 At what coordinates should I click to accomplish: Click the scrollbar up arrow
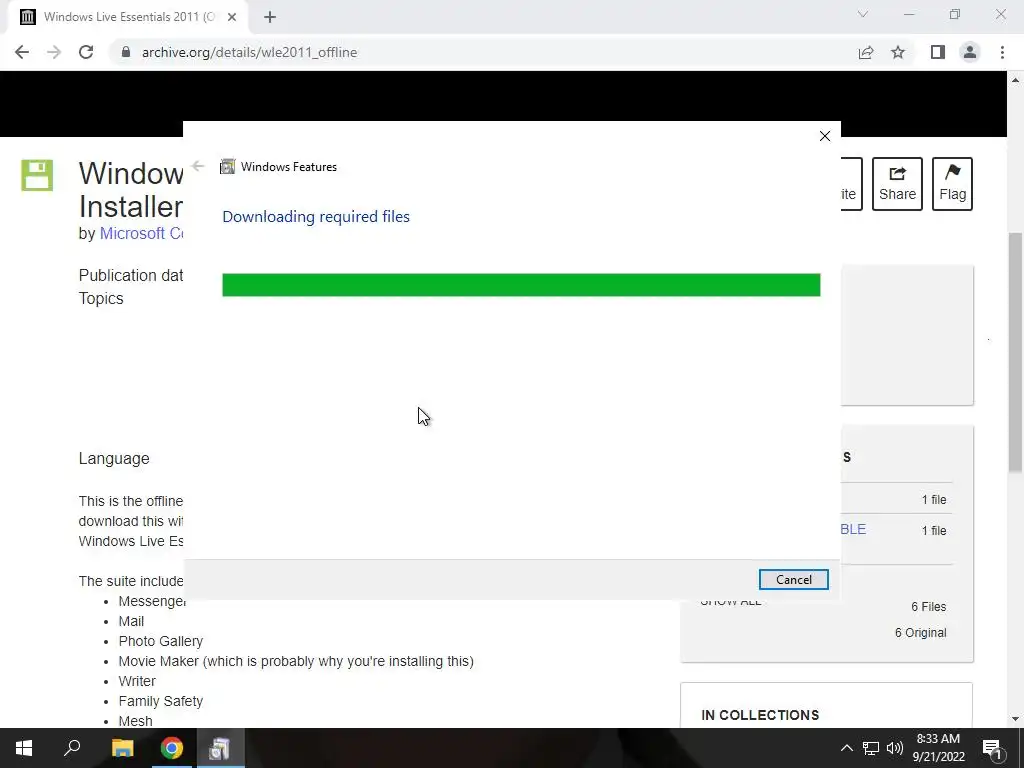tap(1016, 80)
